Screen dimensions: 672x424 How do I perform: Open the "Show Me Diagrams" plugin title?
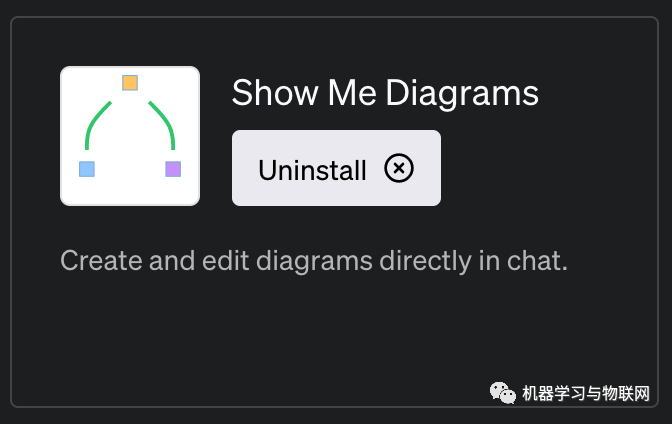tap(385, 93)
